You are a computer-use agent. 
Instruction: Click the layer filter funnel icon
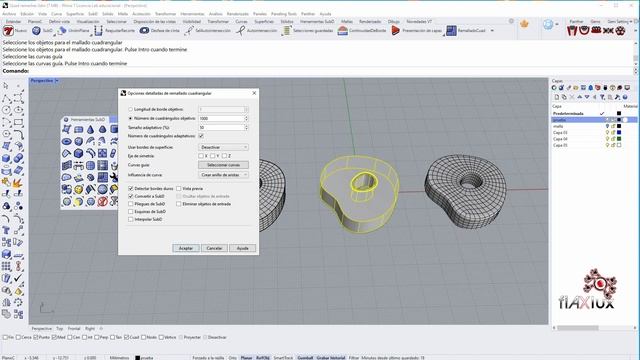[602, 97]
